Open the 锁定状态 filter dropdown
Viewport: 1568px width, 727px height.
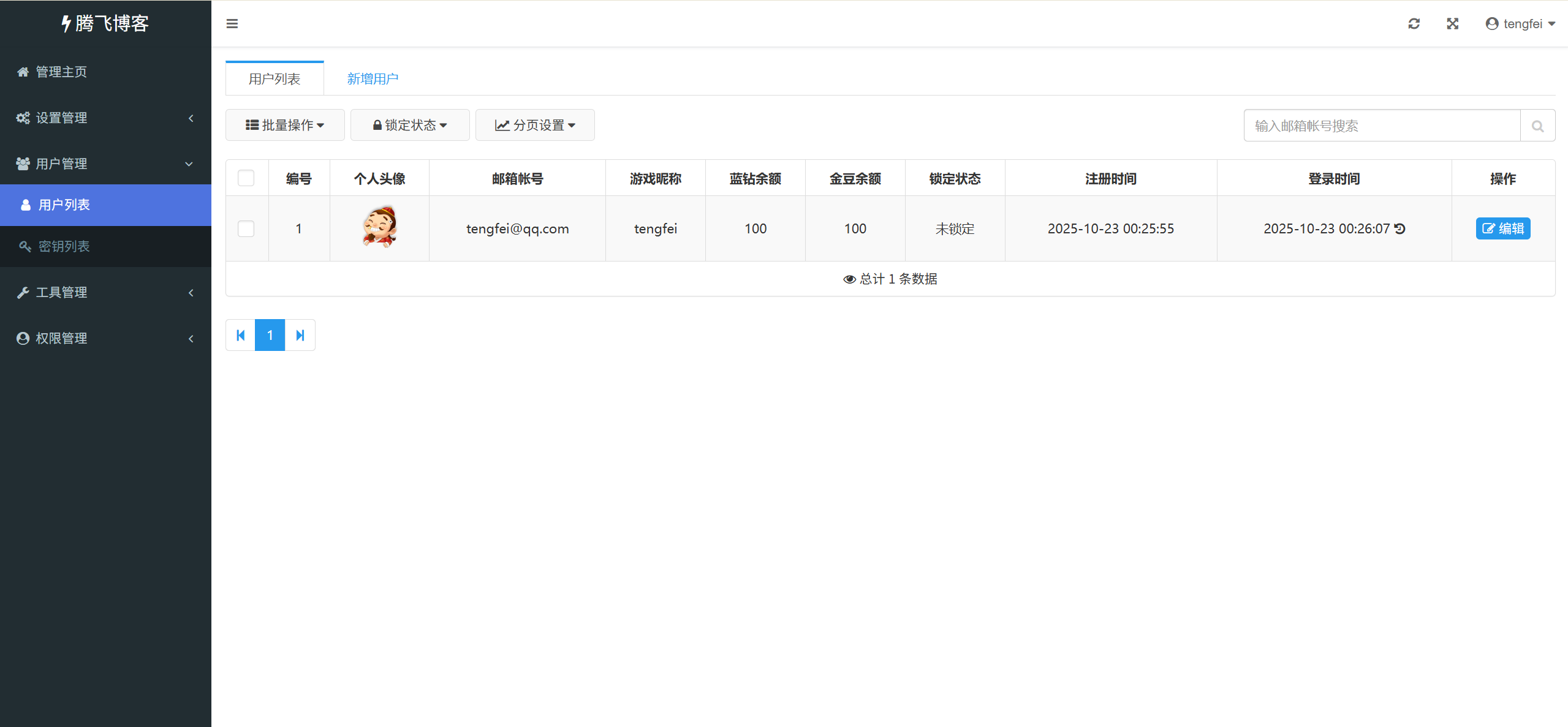(409, 124)
